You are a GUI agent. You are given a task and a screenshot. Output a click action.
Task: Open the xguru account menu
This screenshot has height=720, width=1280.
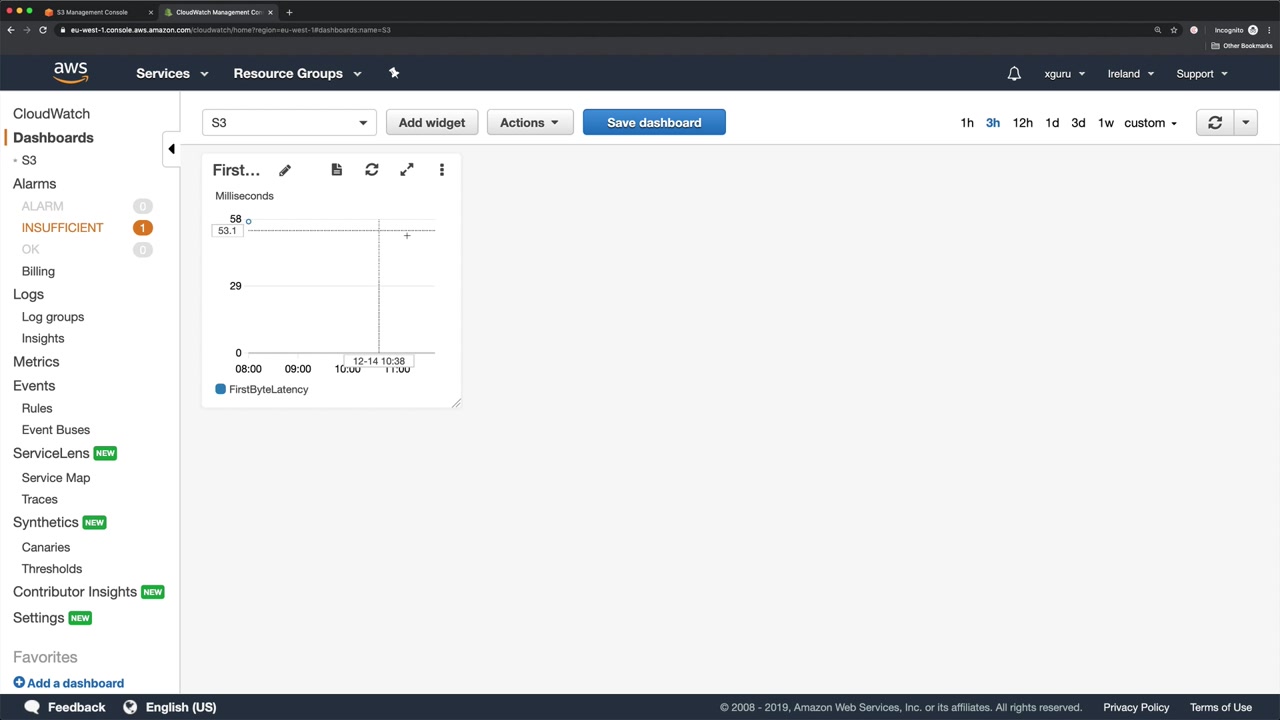tap(1064, 74)
